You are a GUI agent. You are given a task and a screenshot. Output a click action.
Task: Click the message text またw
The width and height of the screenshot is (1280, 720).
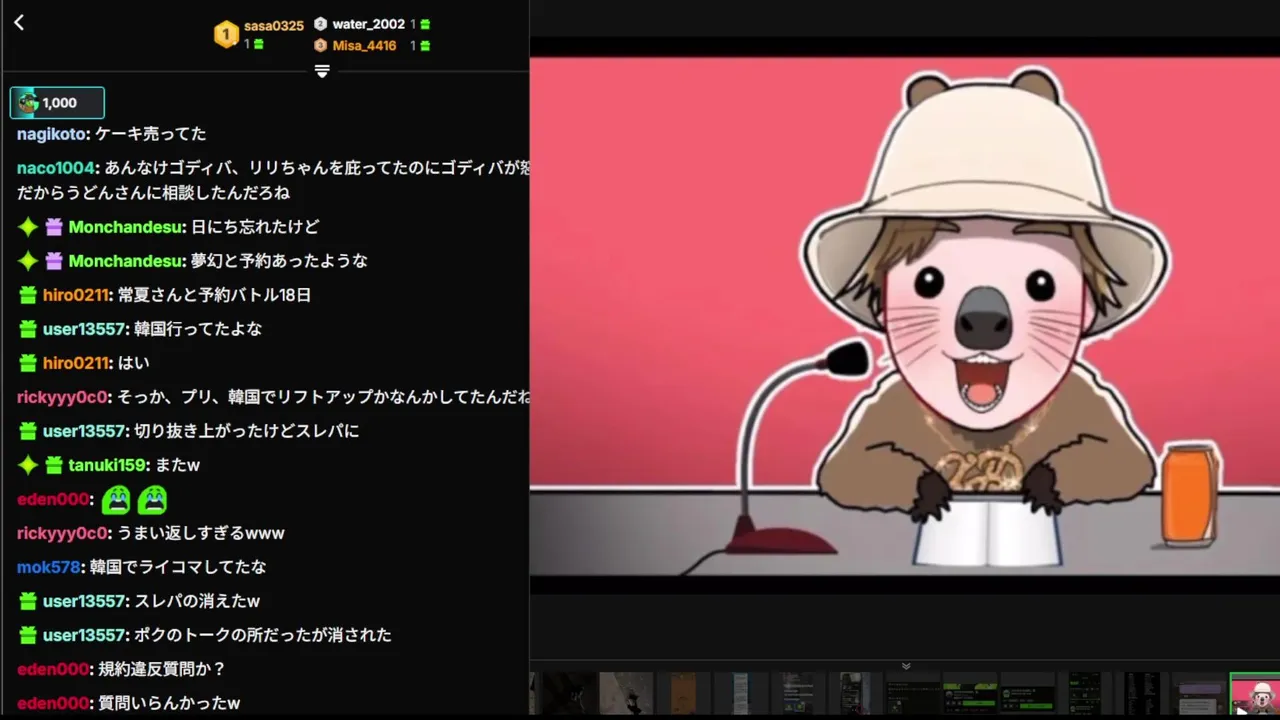pyautogui.click(x=178, y=466)
